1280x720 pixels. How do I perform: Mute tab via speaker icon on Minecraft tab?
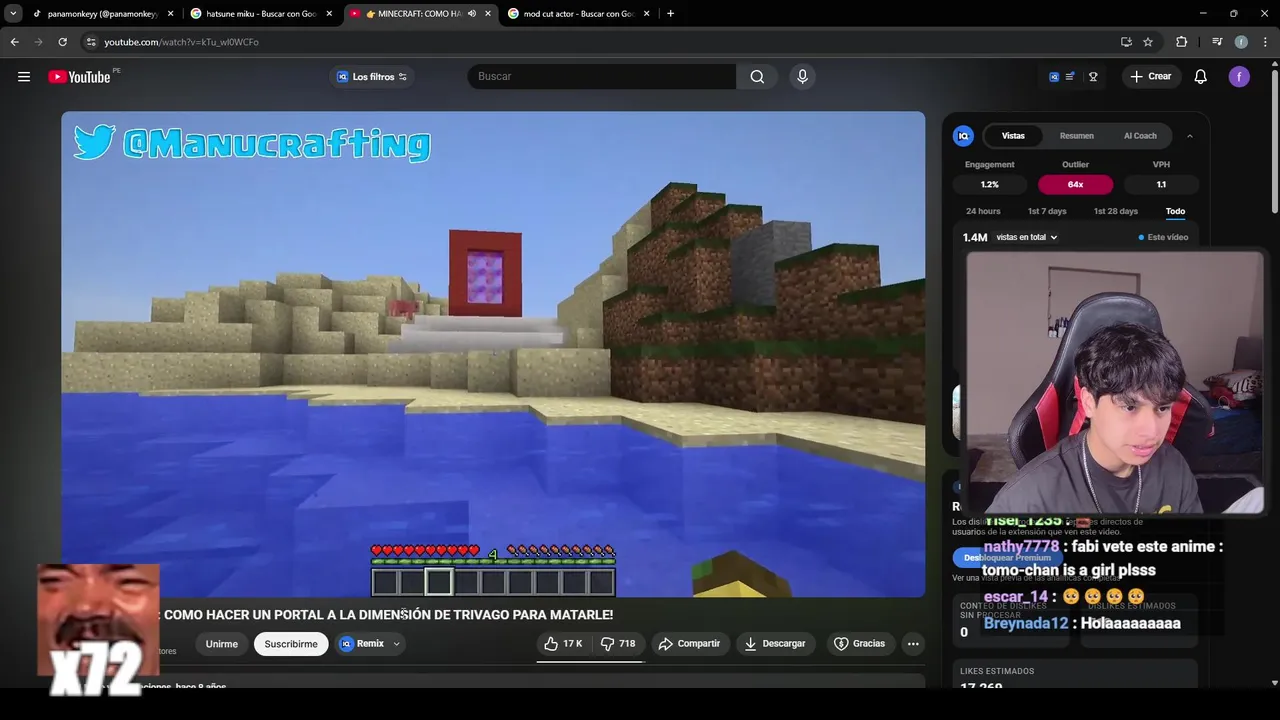(x=472, y=14)
